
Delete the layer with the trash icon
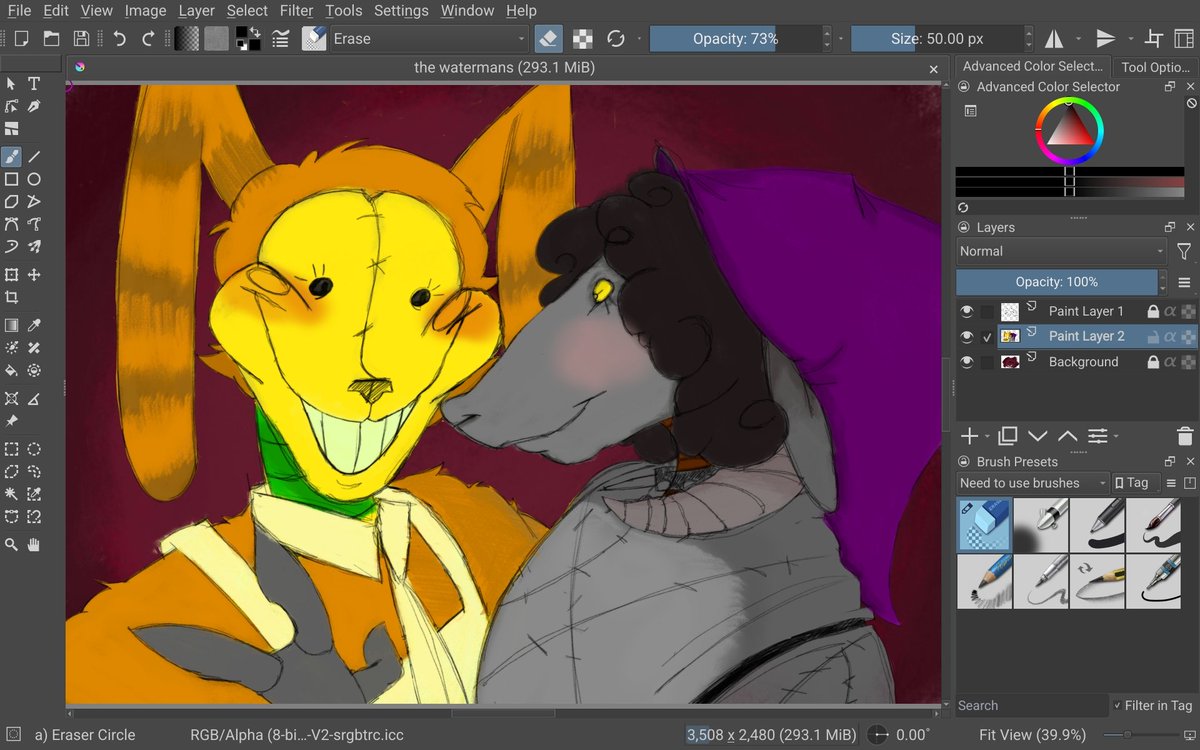point(1185,436)
